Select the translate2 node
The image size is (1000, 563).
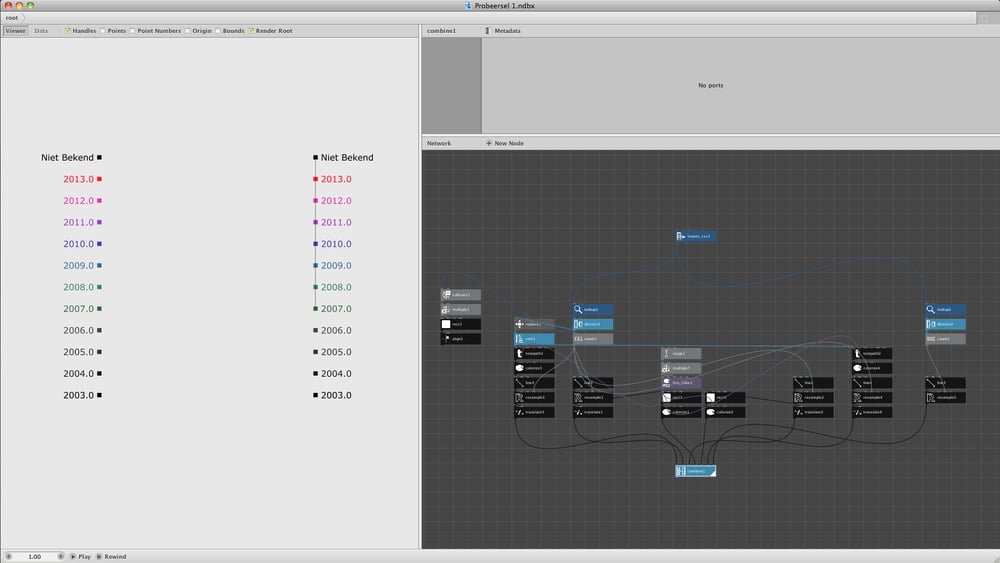point(813,412)
